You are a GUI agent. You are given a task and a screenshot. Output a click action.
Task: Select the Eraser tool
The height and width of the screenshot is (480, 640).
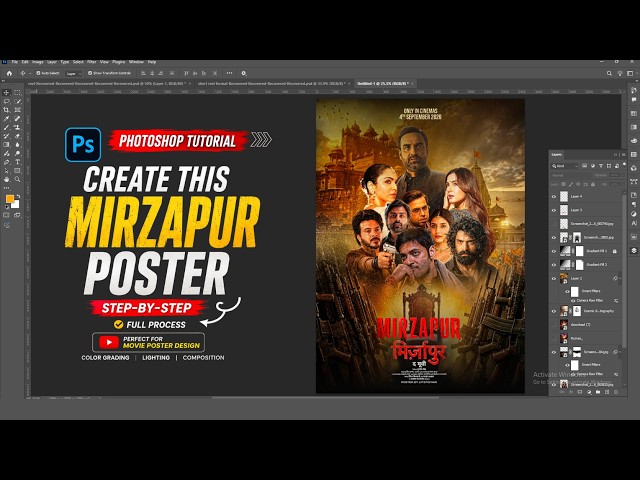pyautogui.click(x=18, y=136)
